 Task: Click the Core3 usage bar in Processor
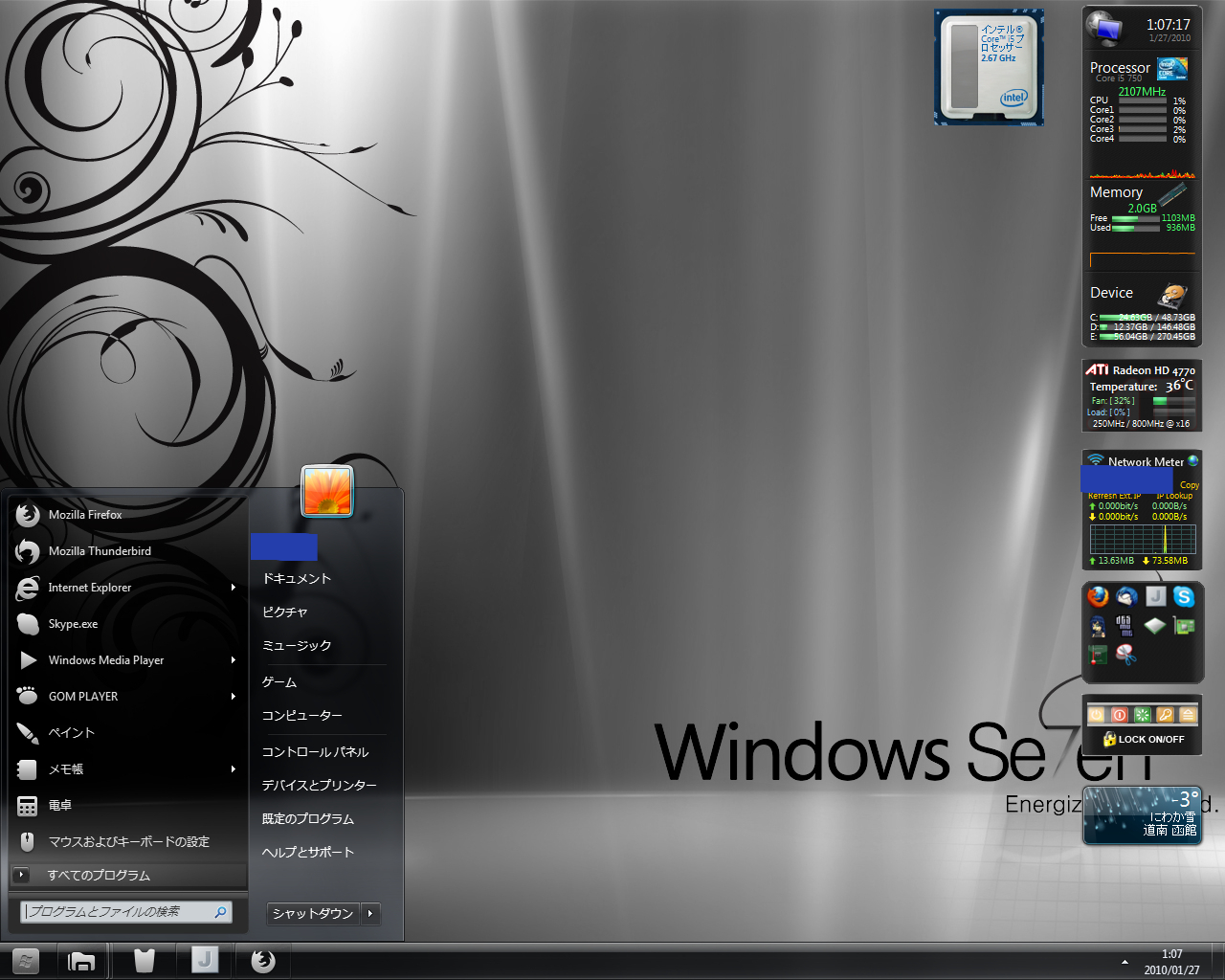[1143, 129]
